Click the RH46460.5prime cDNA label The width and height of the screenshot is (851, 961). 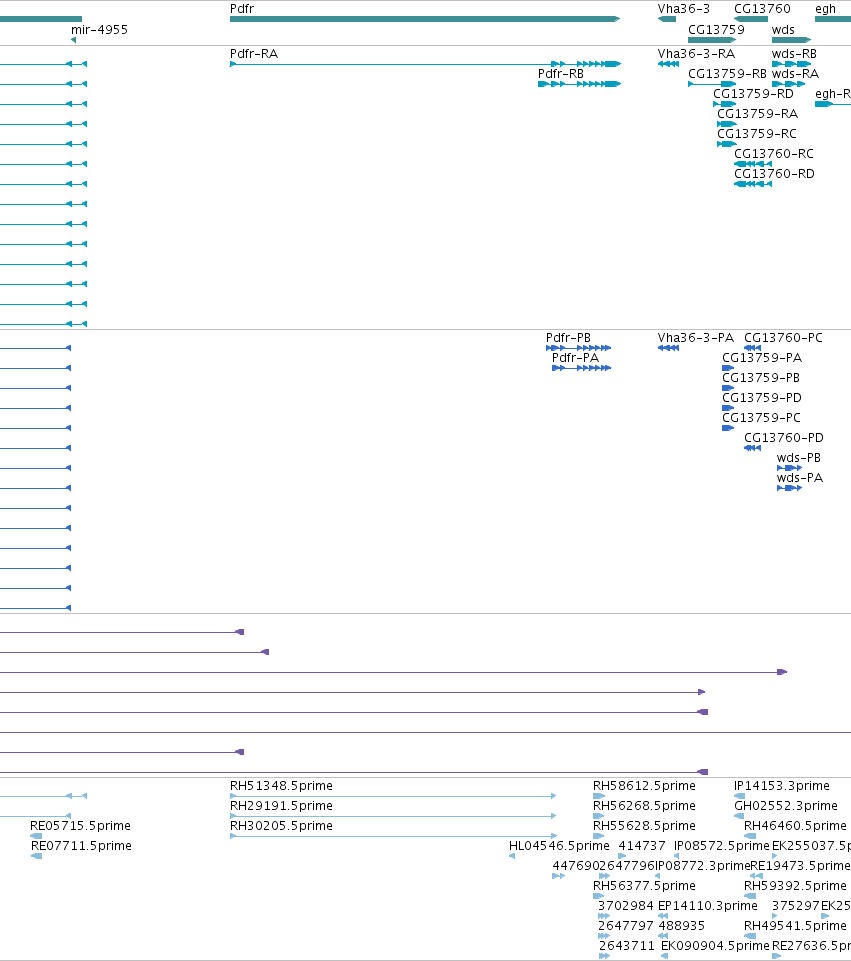pos(795,826)
